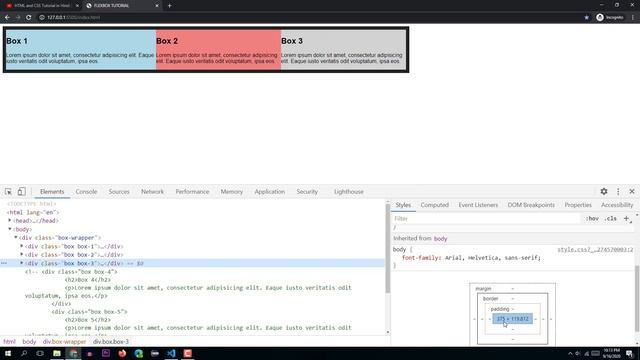This screenshot has height=360, width=640.
Task: Open the DevTools three-dot menu
Action: [618, 191]
